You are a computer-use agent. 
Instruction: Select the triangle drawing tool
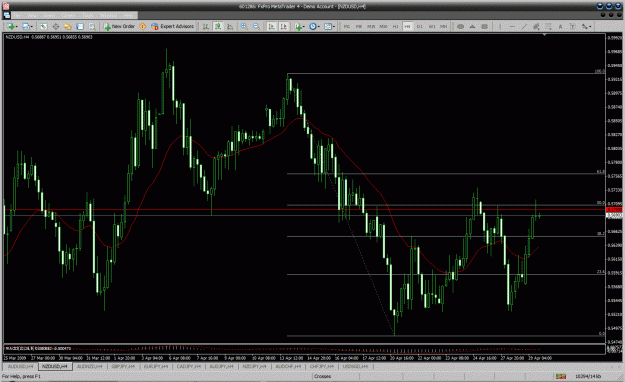click(x=472, y=26)
